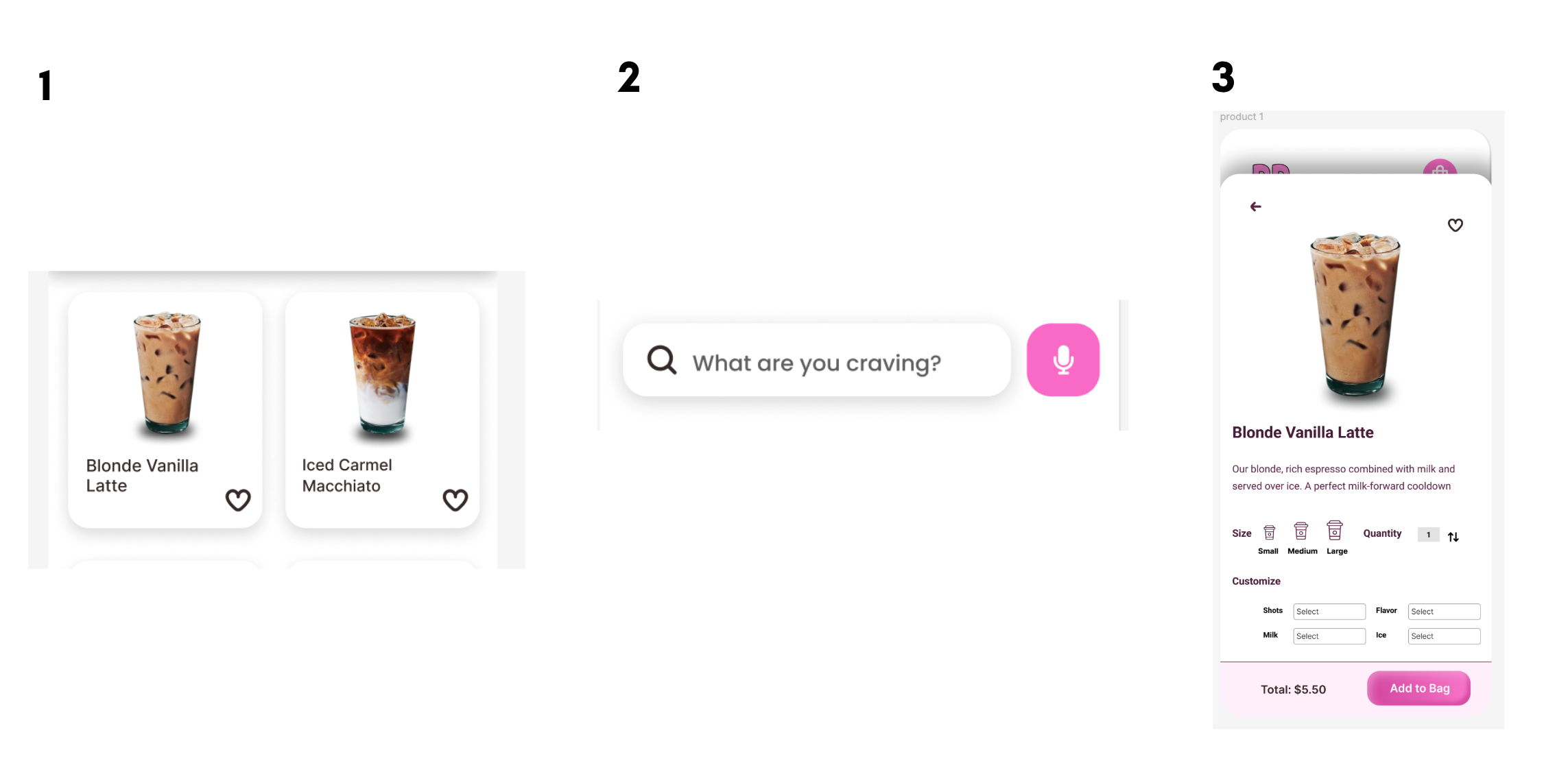Open the Shots select dropdown
Image resolution: width=1568 pixels, height=772 pixels.
point(1329,612)
